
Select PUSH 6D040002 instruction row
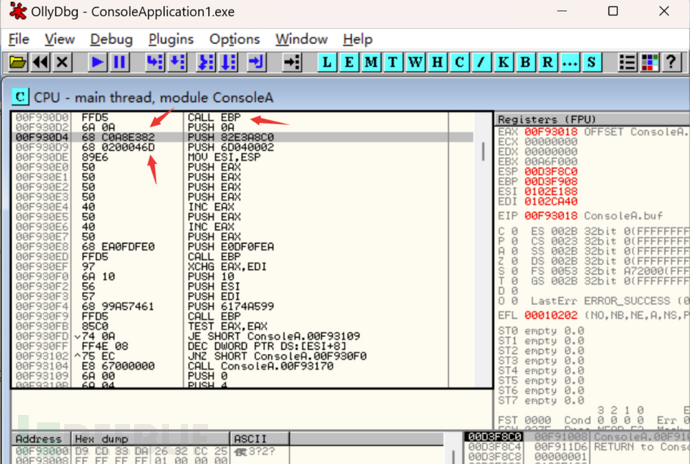click(x=242, y=147)
